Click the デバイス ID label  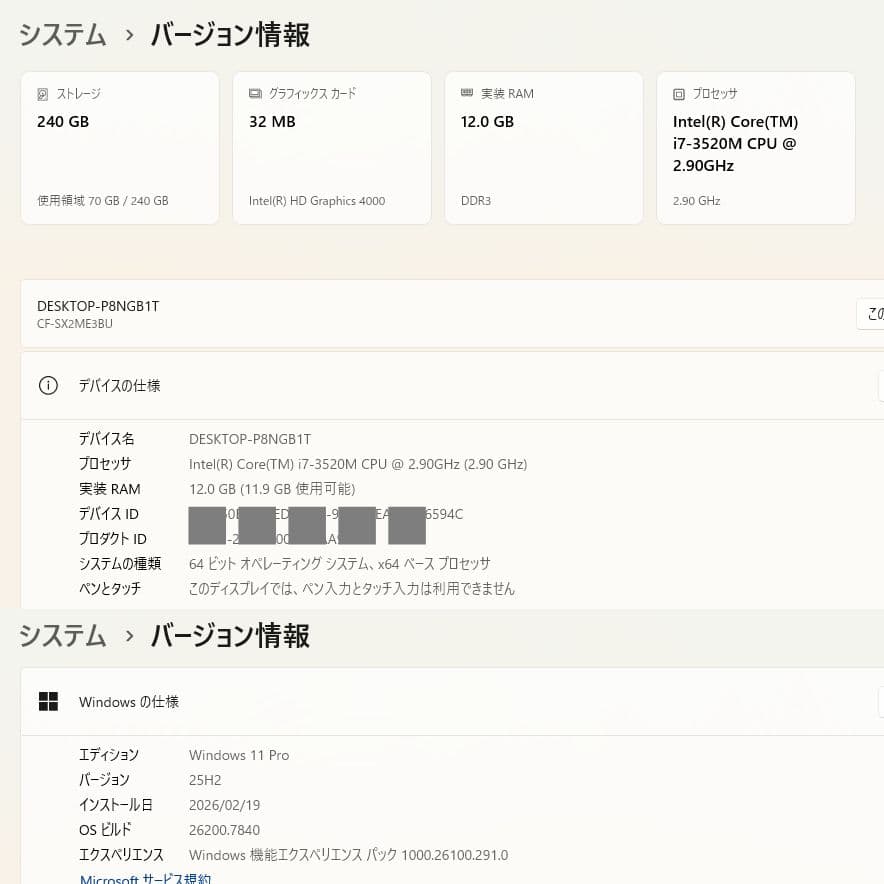coord(109,514)
